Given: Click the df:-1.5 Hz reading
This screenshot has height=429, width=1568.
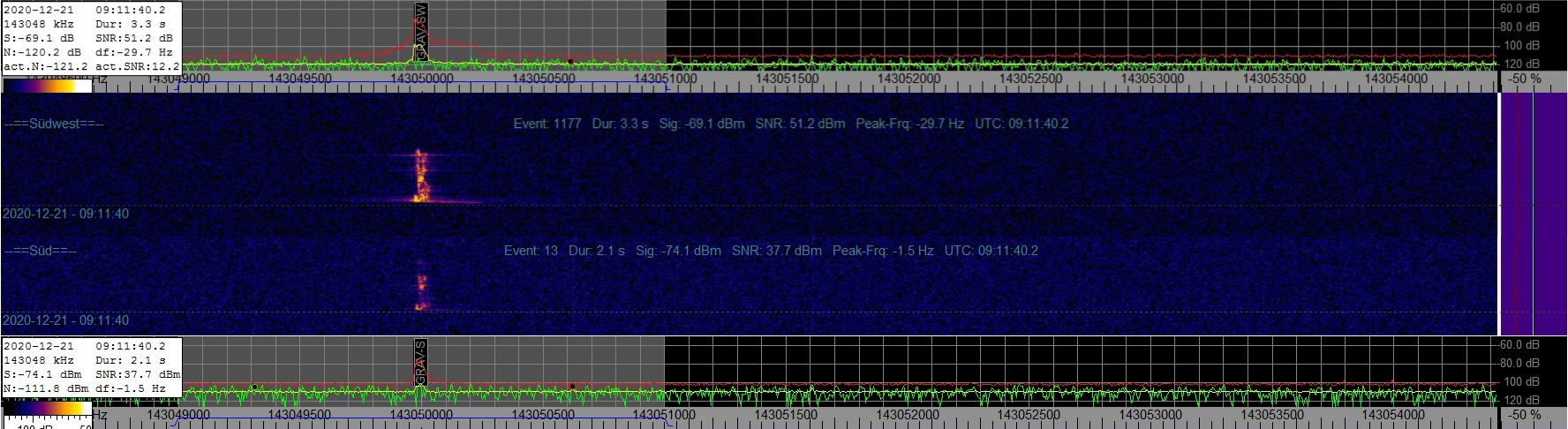Looking at the screenshot, I should click(x=131, y=388).
